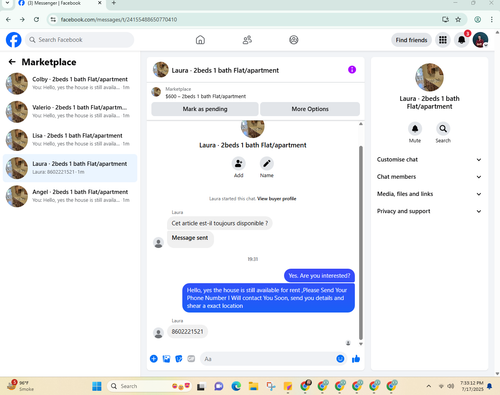The image size is (500, 395).
Task: Open Microsoft Edge from the taskbar
Action: 236,386
